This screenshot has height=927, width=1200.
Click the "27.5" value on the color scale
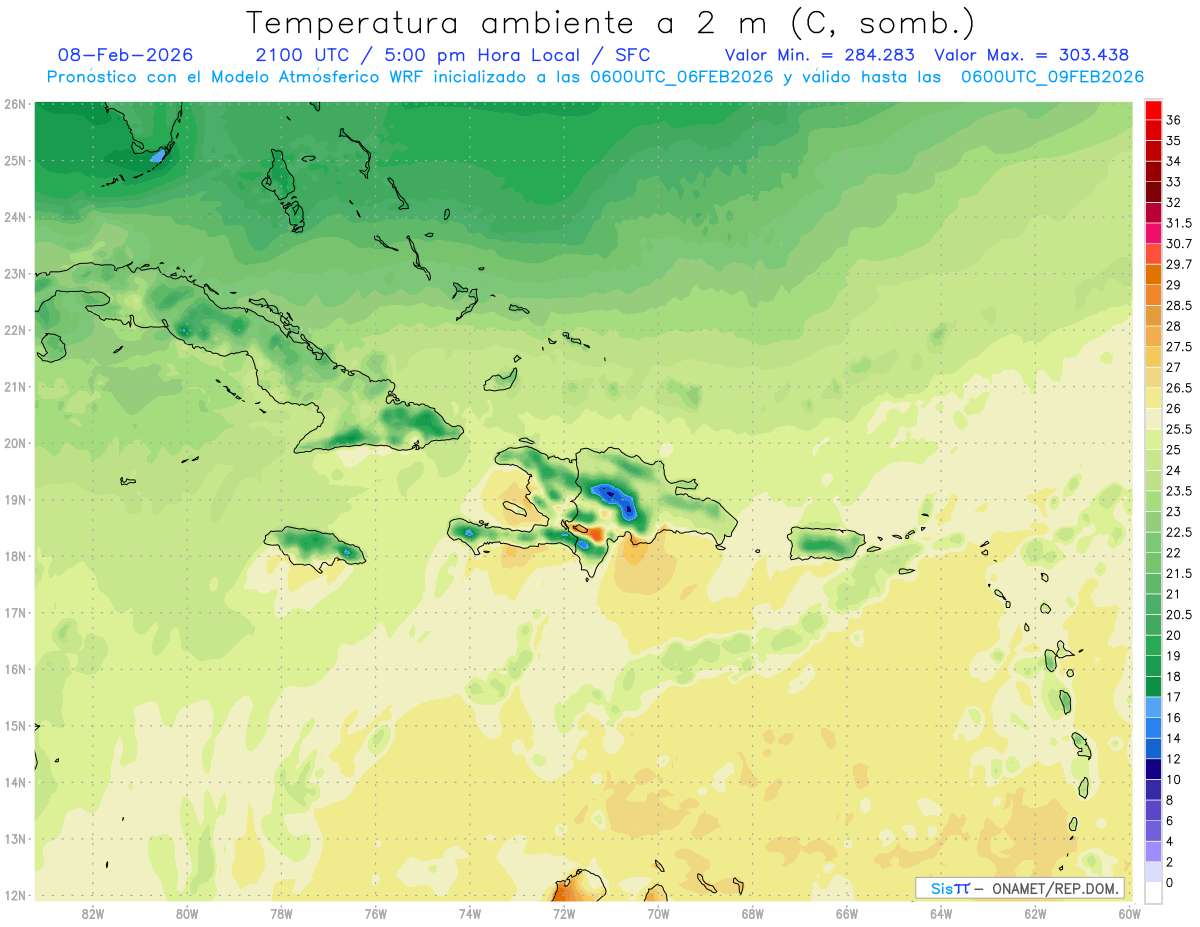click(1179, 347)
